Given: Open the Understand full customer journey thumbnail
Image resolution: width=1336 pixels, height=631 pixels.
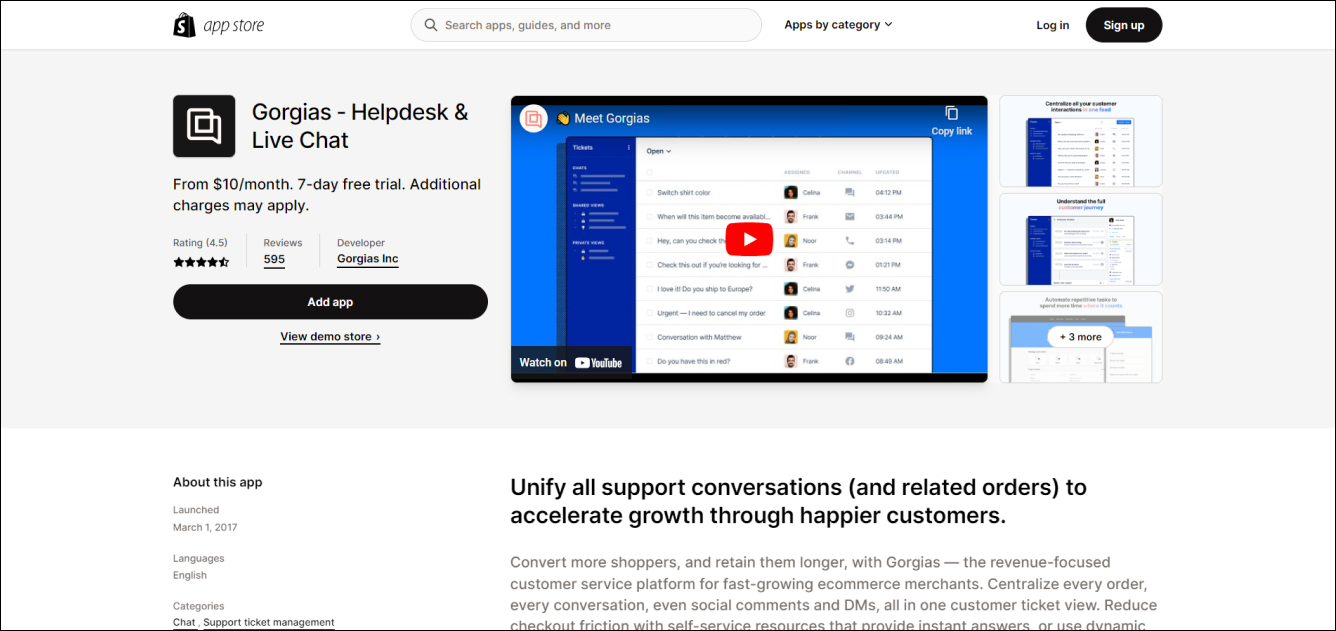Looking at the screenshot, I should (x=1081, y=239).
